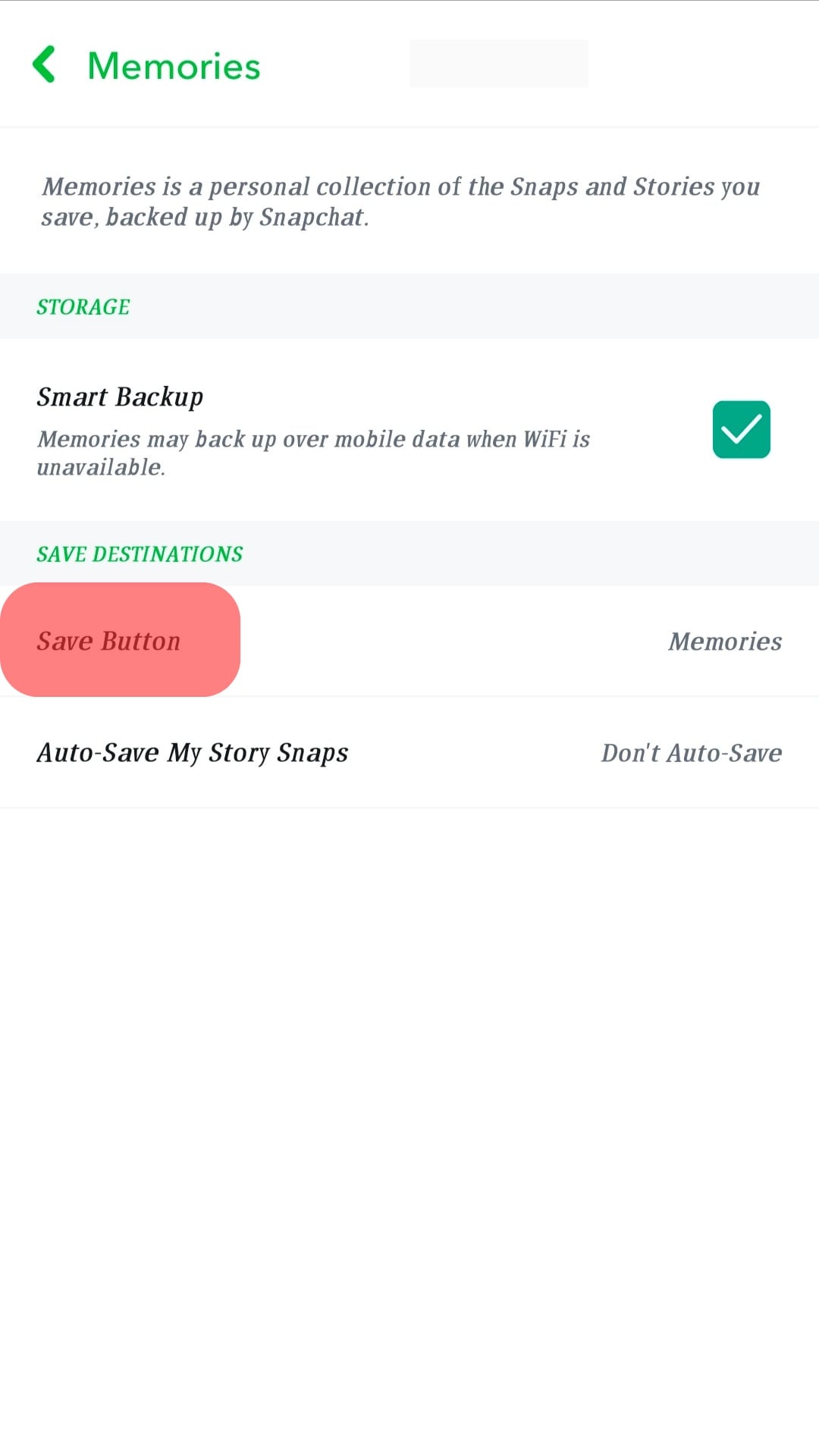Tap the Smart Backup mobile data description
This screenshot has height=1456, width=819.
click(312, 453)
